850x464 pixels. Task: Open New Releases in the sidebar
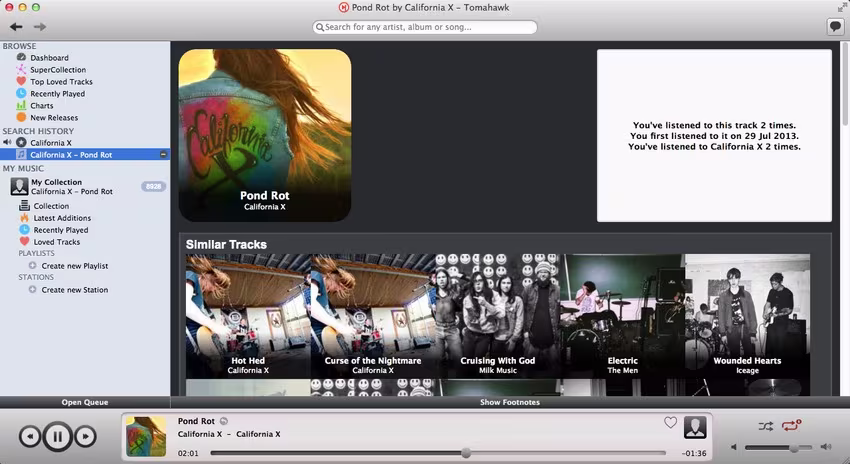pos(54,117)
